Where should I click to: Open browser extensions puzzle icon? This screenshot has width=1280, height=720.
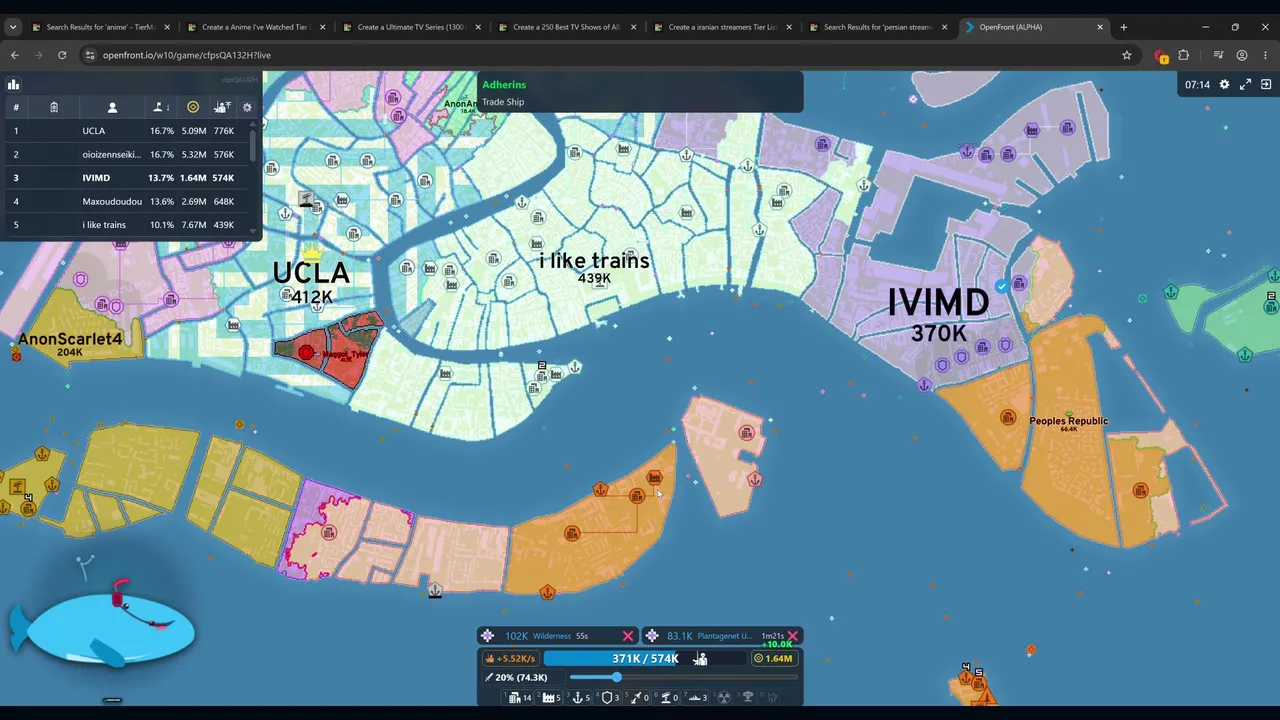(1184, 55)
